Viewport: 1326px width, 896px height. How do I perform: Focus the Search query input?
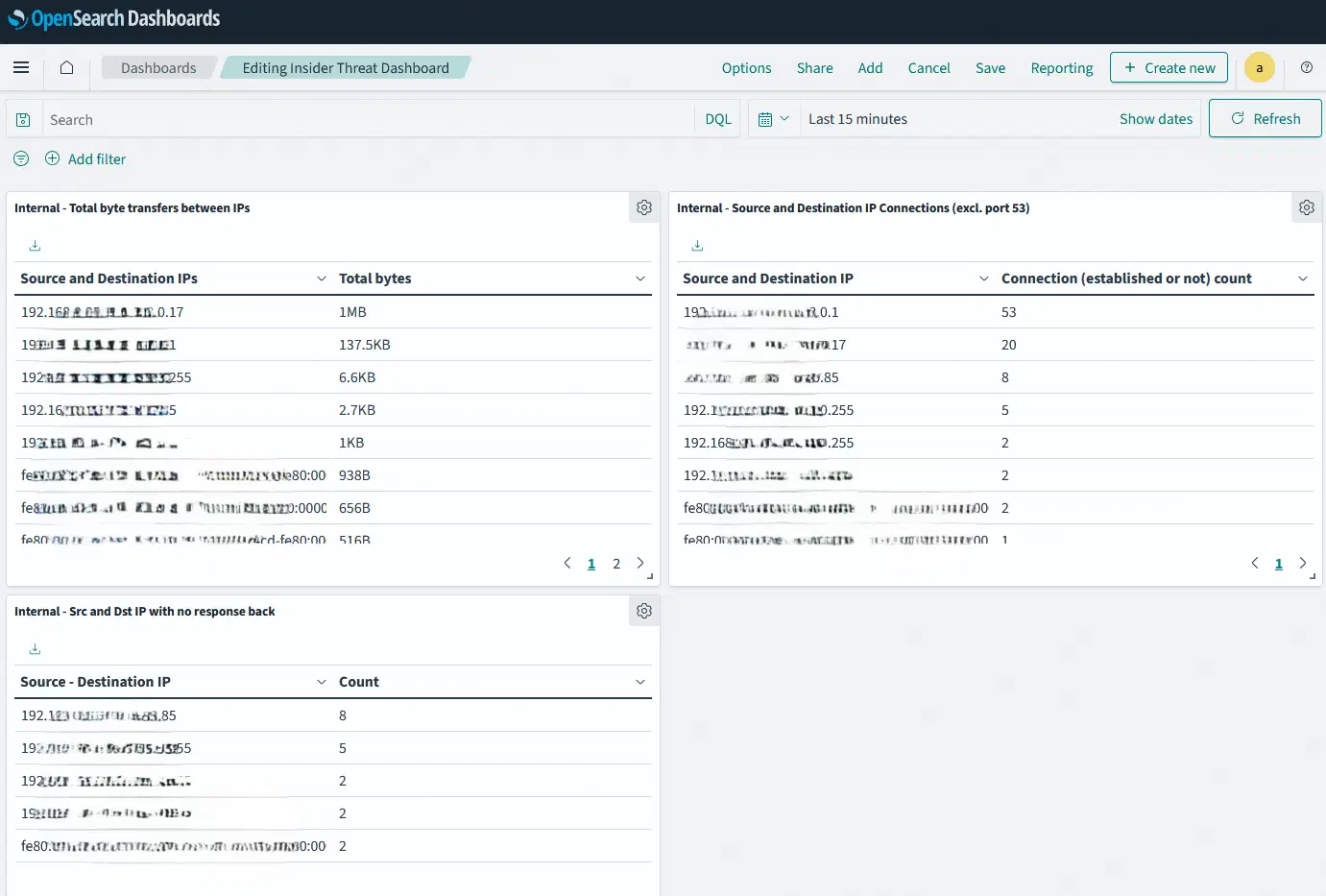click(x=368, y=119)
